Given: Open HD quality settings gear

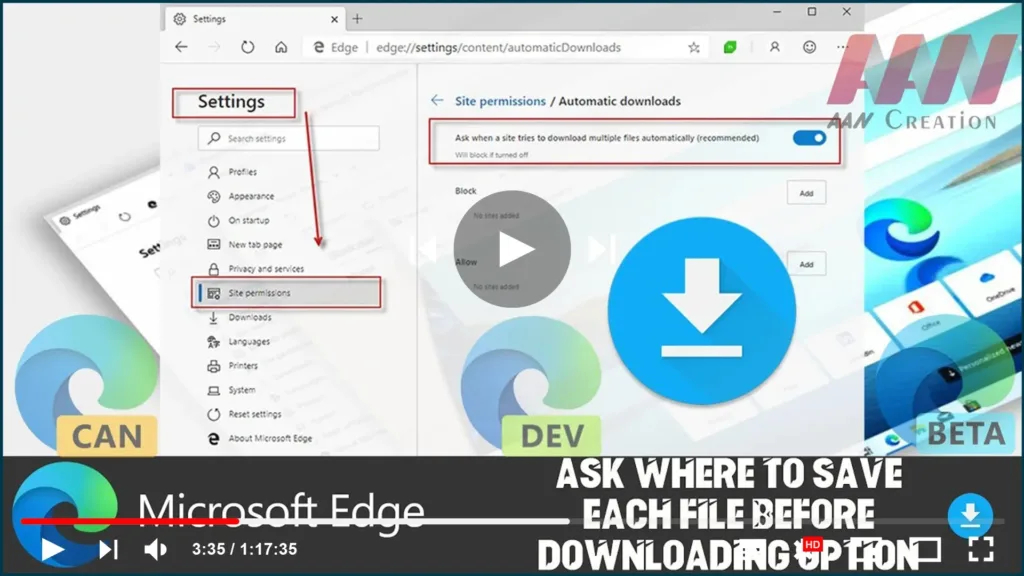Looking at the screenshot, I should point(812,548).
